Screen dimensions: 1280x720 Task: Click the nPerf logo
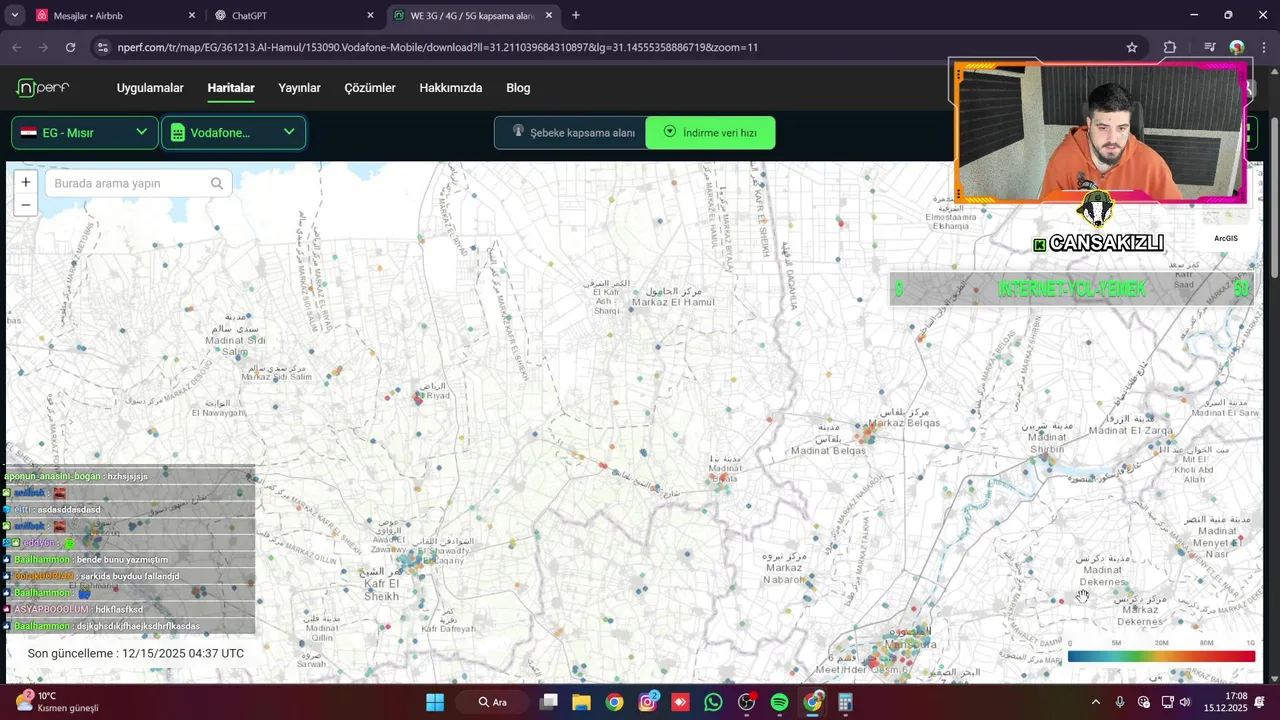(43, 88)
